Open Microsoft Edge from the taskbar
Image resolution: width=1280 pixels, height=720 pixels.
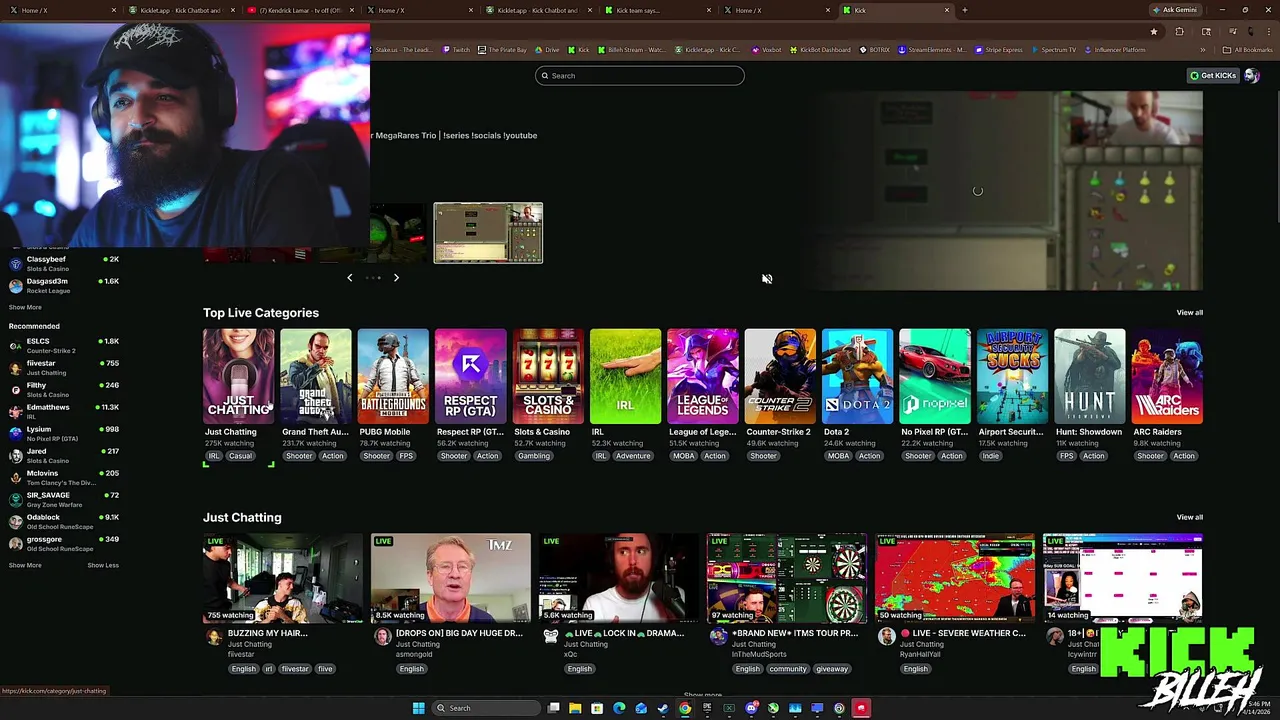coord(619,708)
